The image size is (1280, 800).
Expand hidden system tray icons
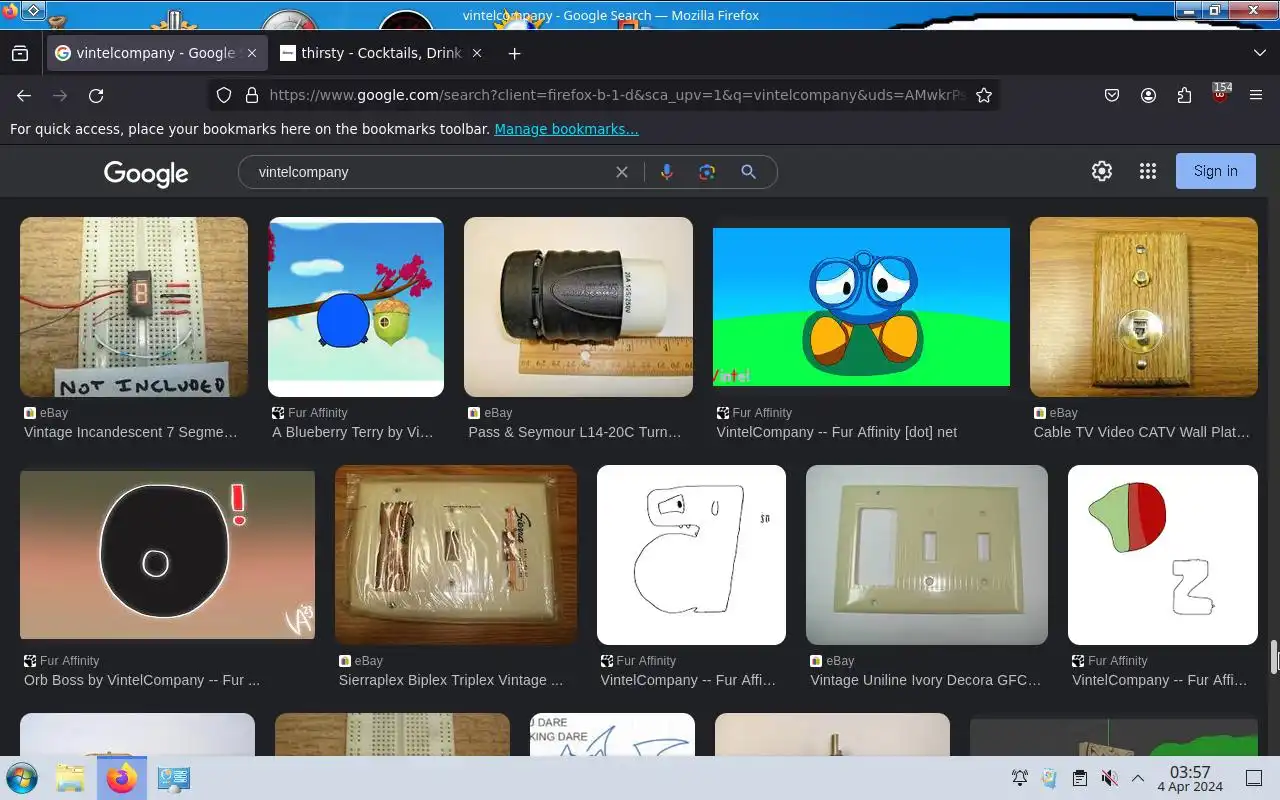pos(1138,778)
